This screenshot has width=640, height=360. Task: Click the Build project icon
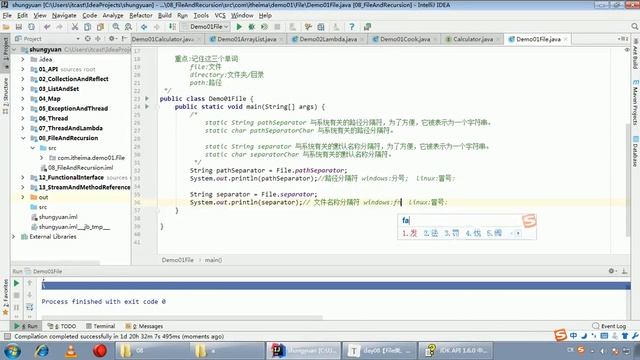tap(172, 27)
